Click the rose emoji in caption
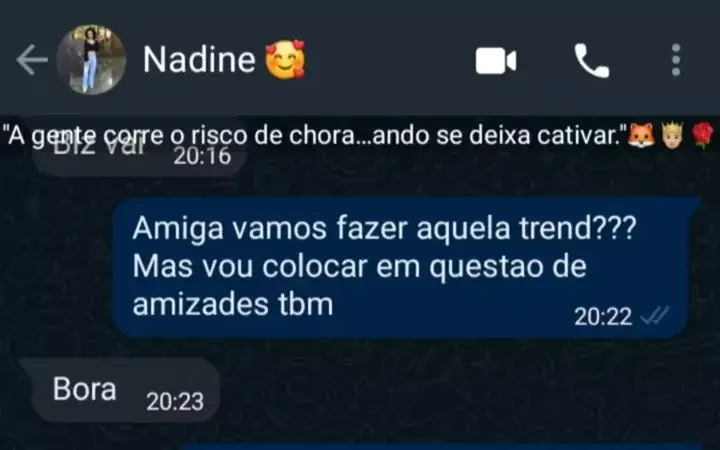720x450 pixels. [x=703, y=135]
